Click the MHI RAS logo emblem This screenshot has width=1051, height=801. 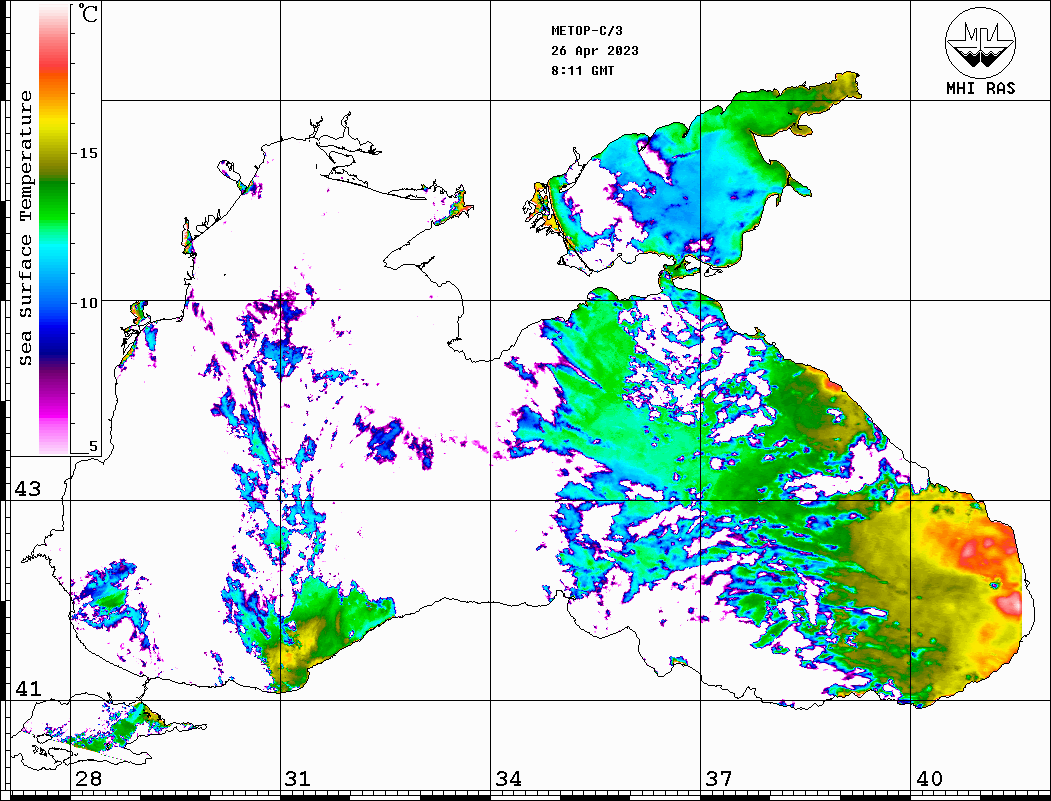coord(980,42)
